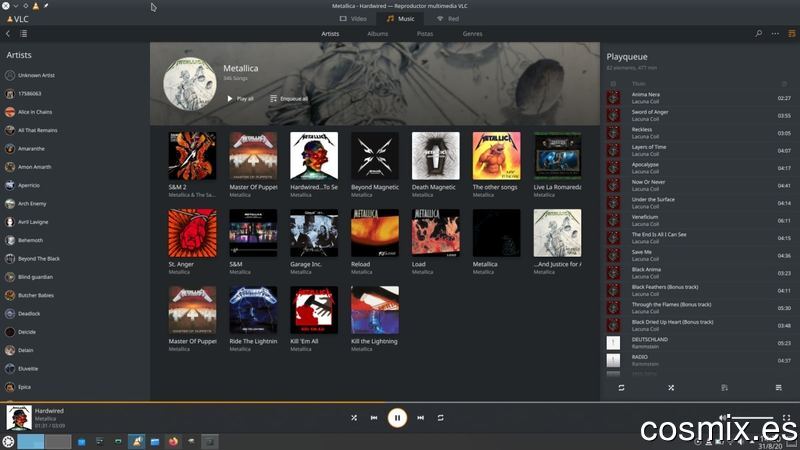This screenshot has width=800, height=450.
Task: Switch to the Music tab
Action: [x=401, y=19]
